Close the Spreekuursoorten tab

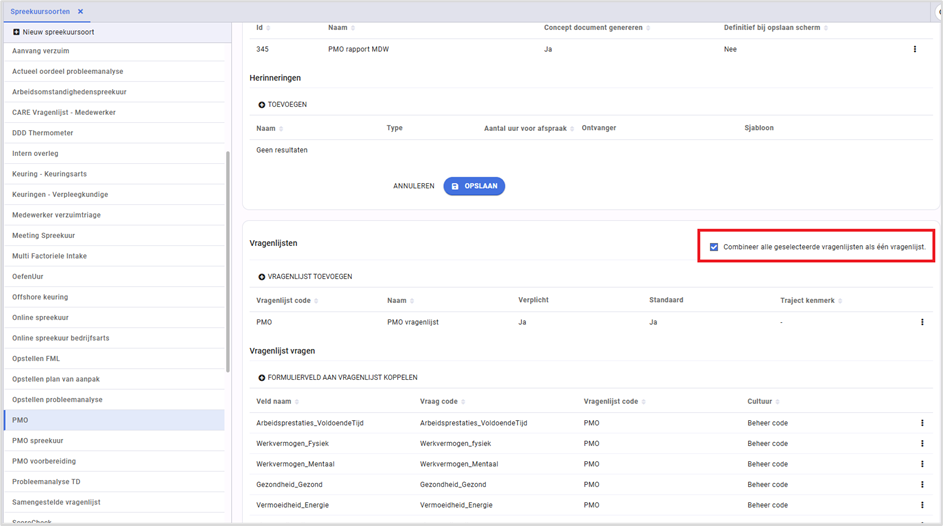point(81,11)
